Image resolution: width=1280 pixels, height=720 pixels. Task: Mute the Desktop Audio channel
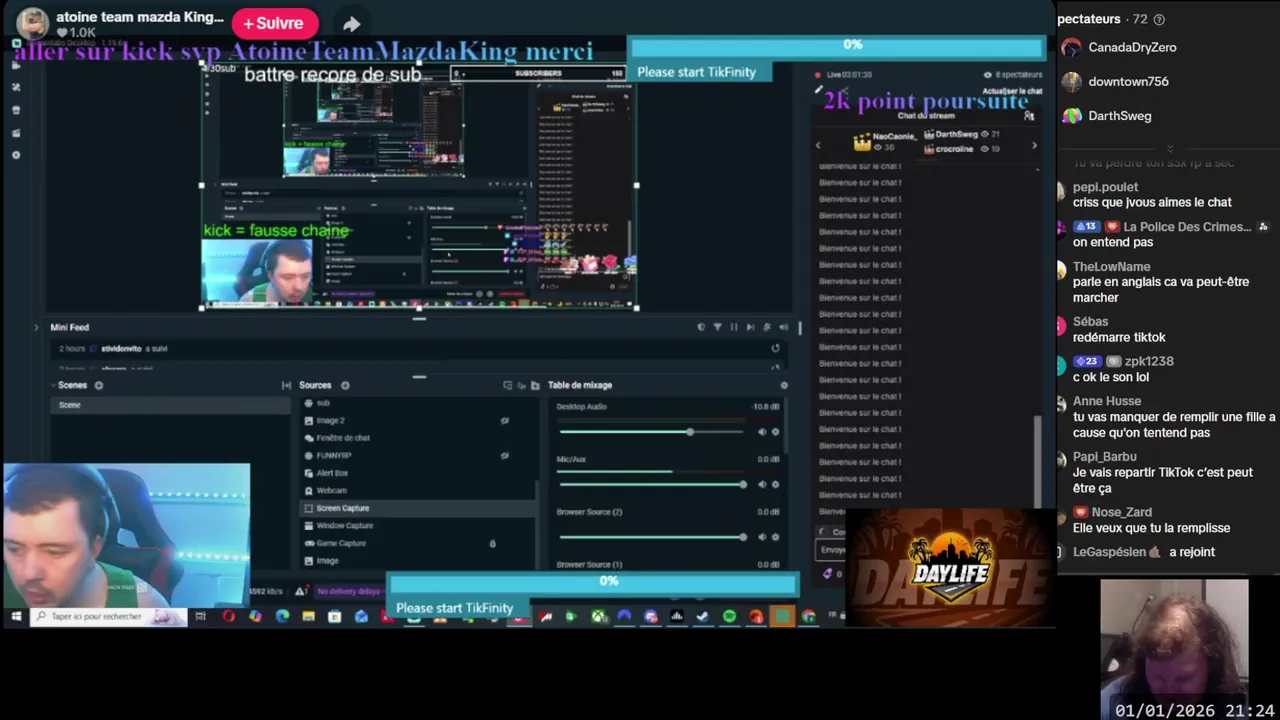(x=761, y=432)
